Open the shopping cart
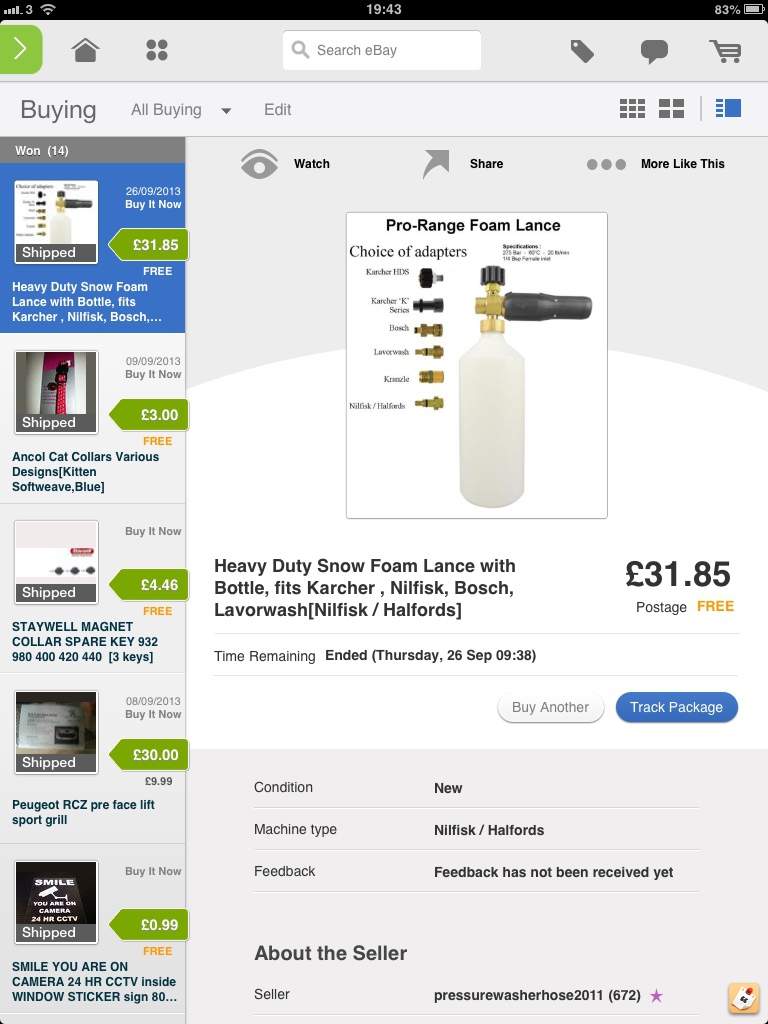This screenshot has width=768, height=1024. click(725, 50)
